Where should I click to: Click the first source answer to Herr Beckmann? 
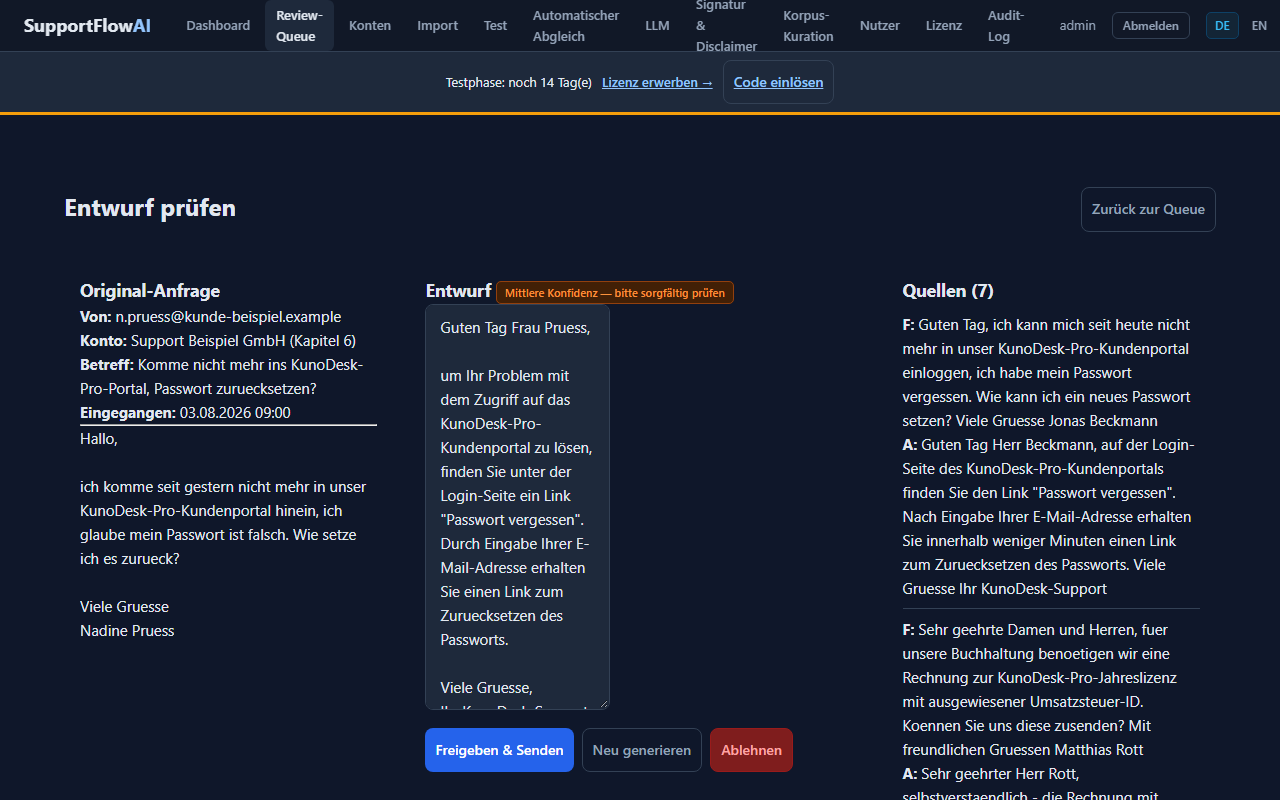[1050, 517]
